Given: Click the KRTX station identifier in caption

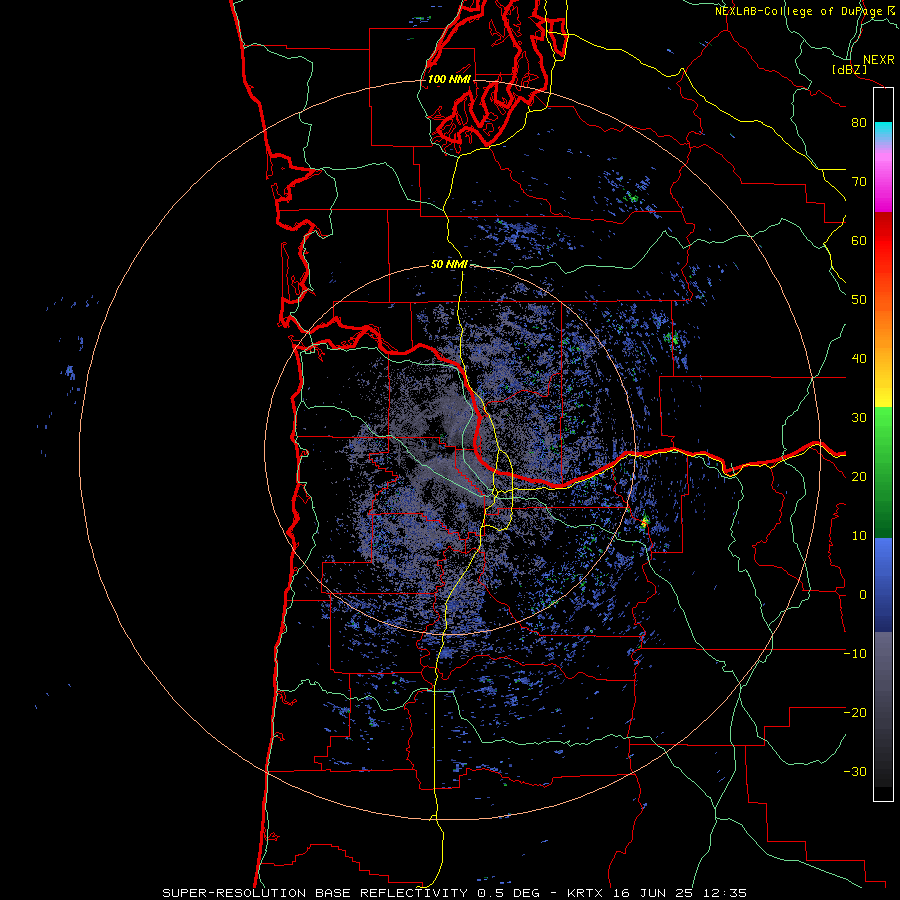Looking at the screenshot, I should (586, 893).
